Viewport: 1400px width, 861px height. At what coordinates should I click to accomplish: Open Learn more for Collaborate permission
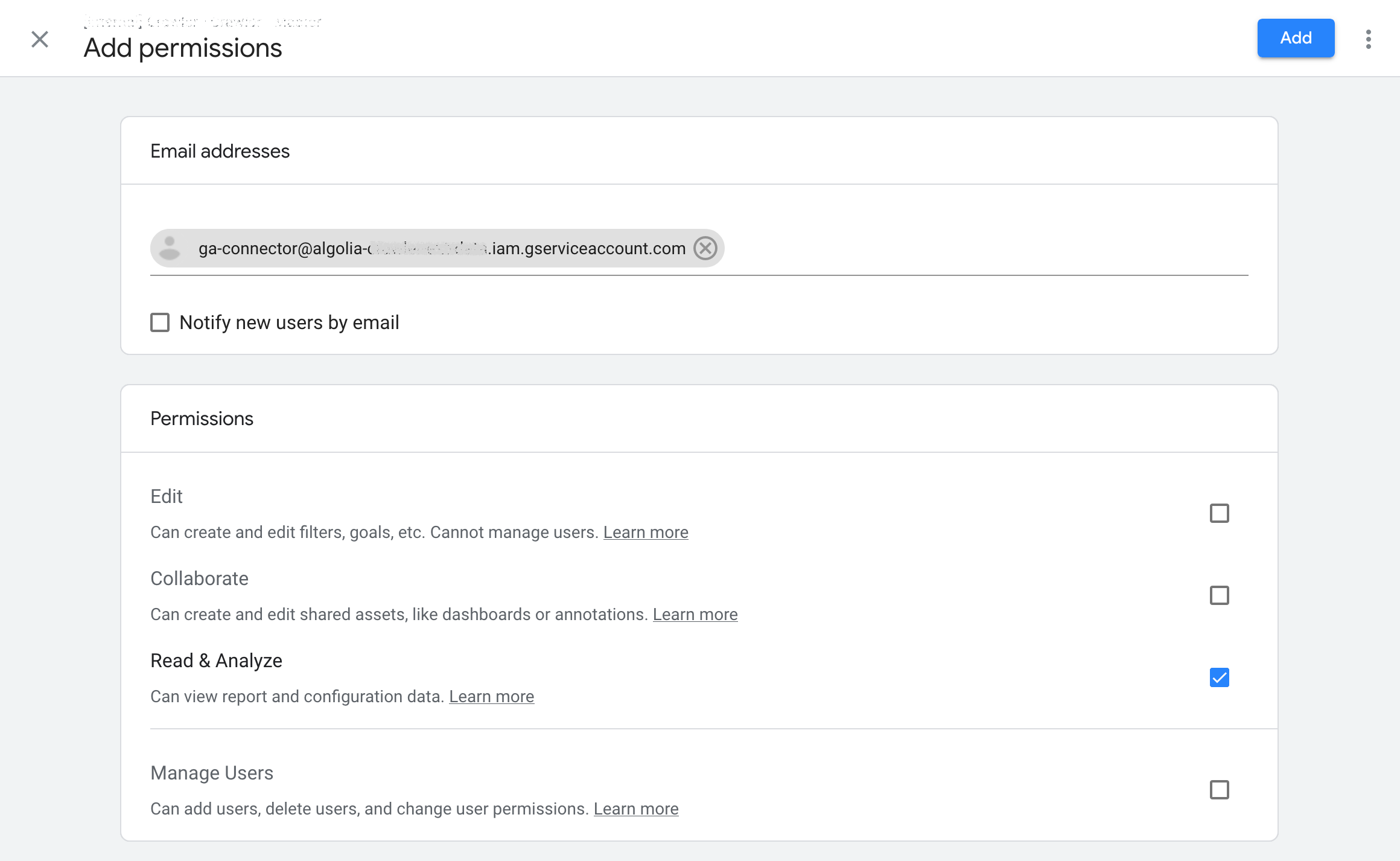click(695, 614)
